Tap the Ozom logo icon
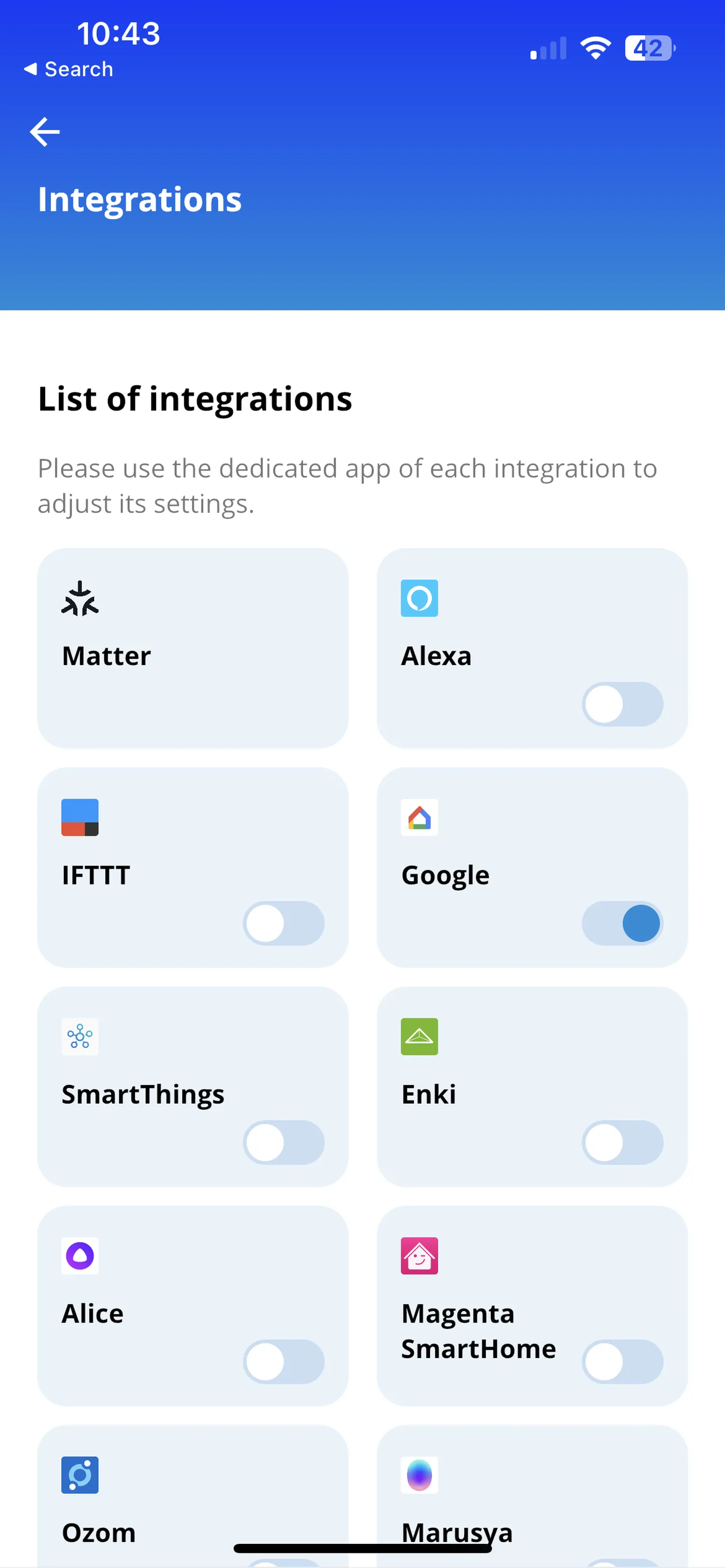725x1568 pixels. tap(80, 1475)
